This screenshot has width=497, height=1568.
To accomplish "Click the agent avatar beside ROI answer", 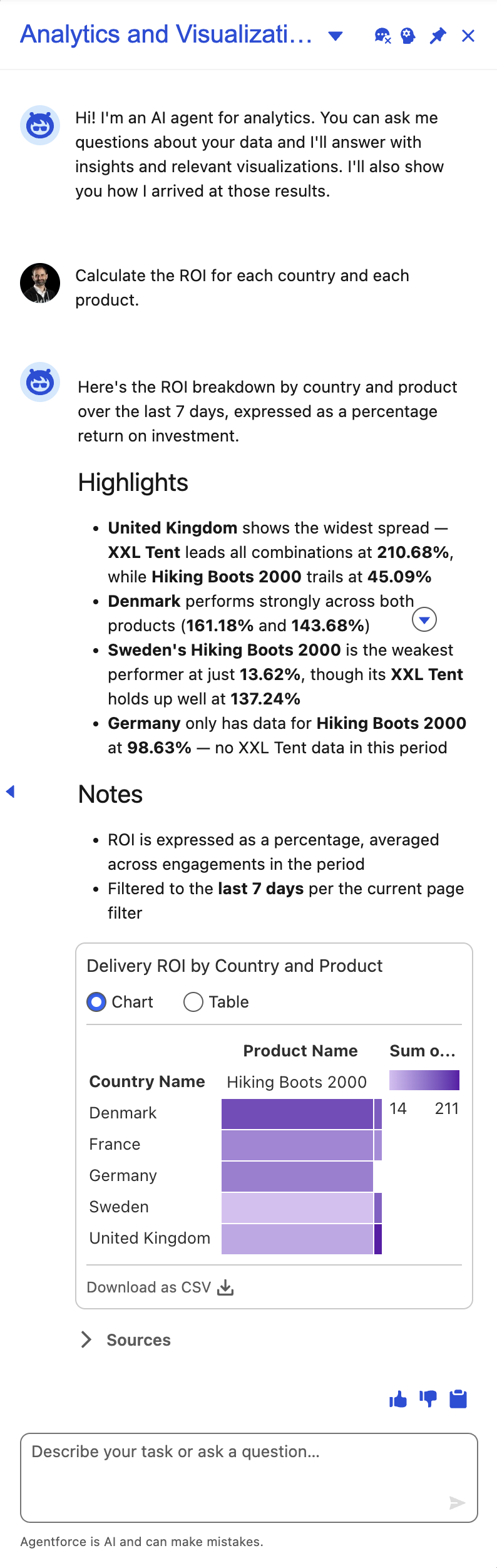I will coord(40,382).
